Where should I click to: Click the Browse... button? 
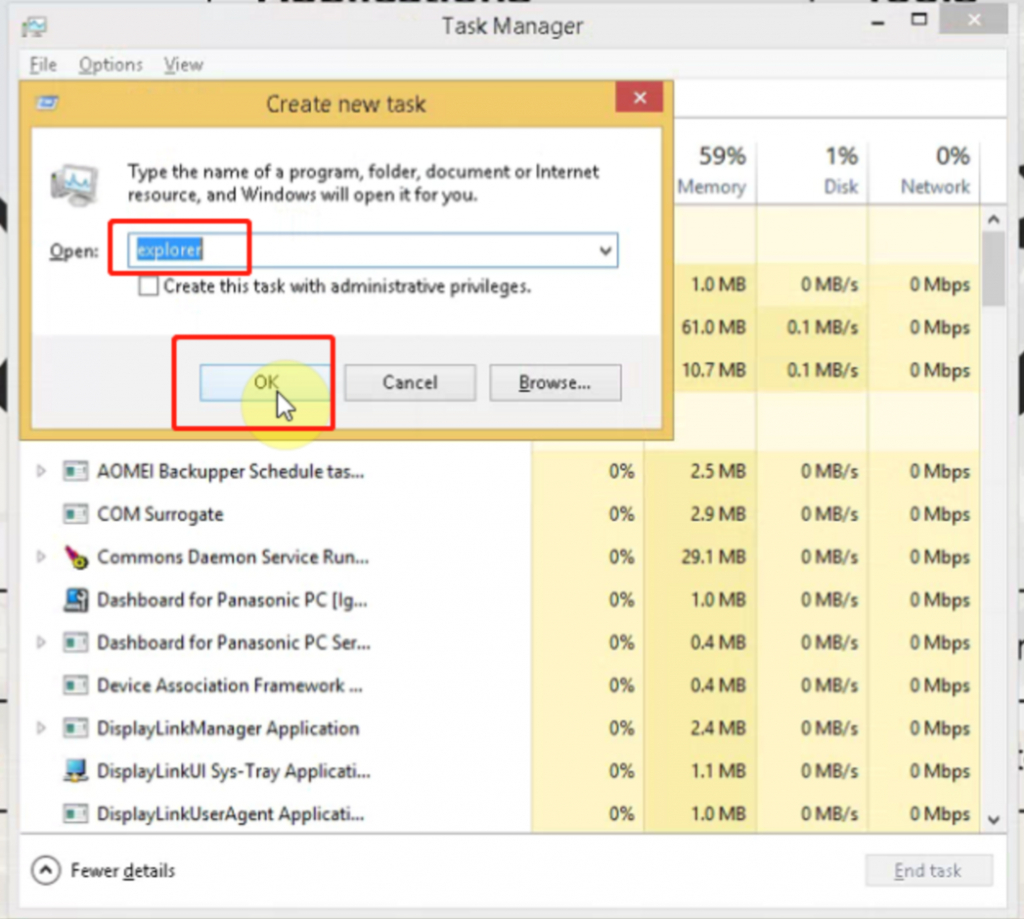click(555, 382)
